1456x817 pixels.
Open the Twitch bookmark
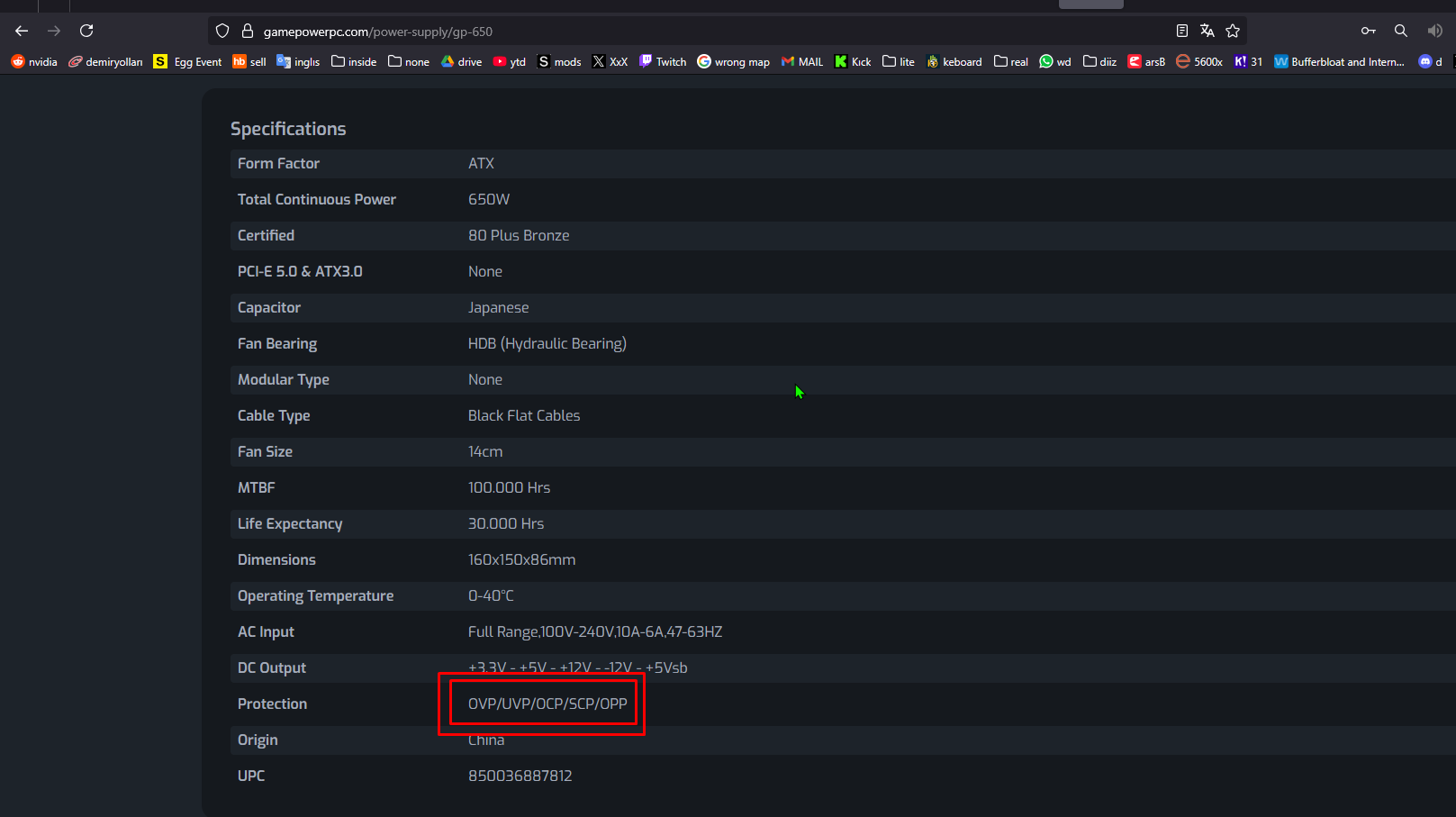tap(663, 61)
